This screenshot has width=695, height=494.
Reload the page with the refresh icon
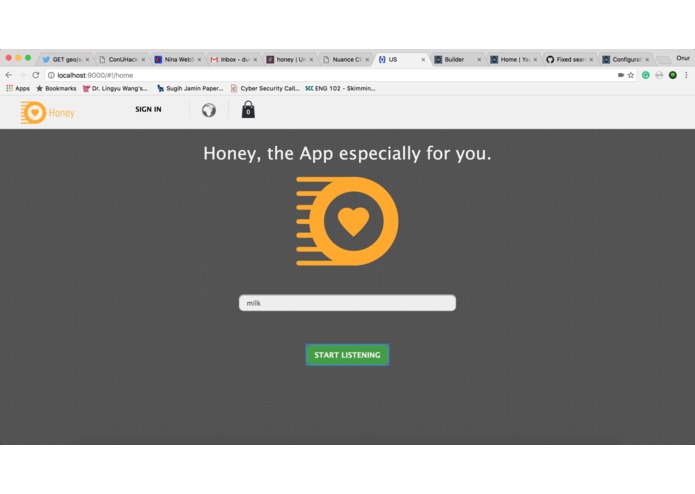(36, 75)
